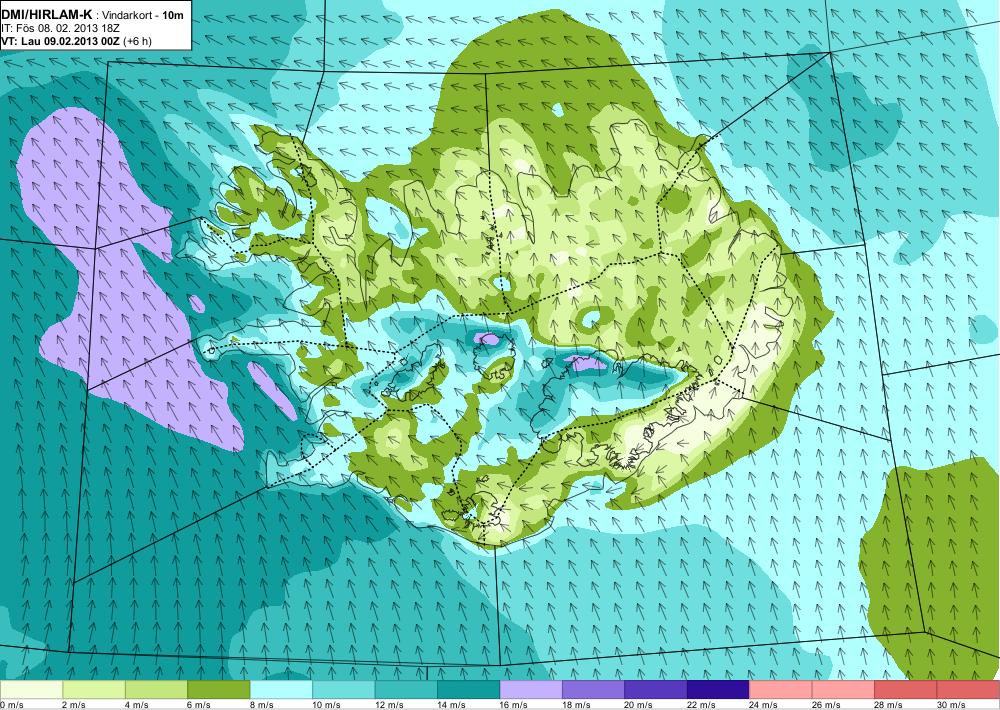Select the dark green 6–8 m/s legend swatch
Screen dimensions: 1000x710
coord(219,690)
